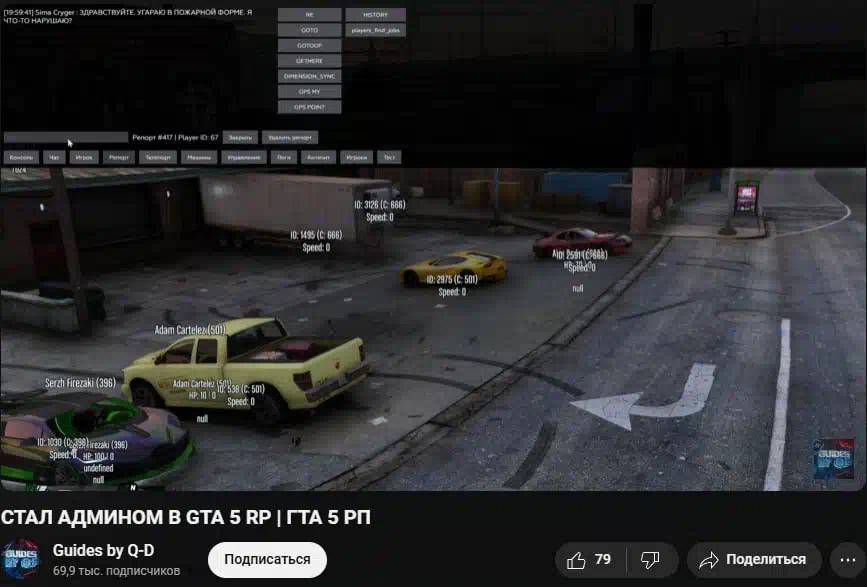Click the DIMENSION_SYNC button

click(x=310, y=76)
